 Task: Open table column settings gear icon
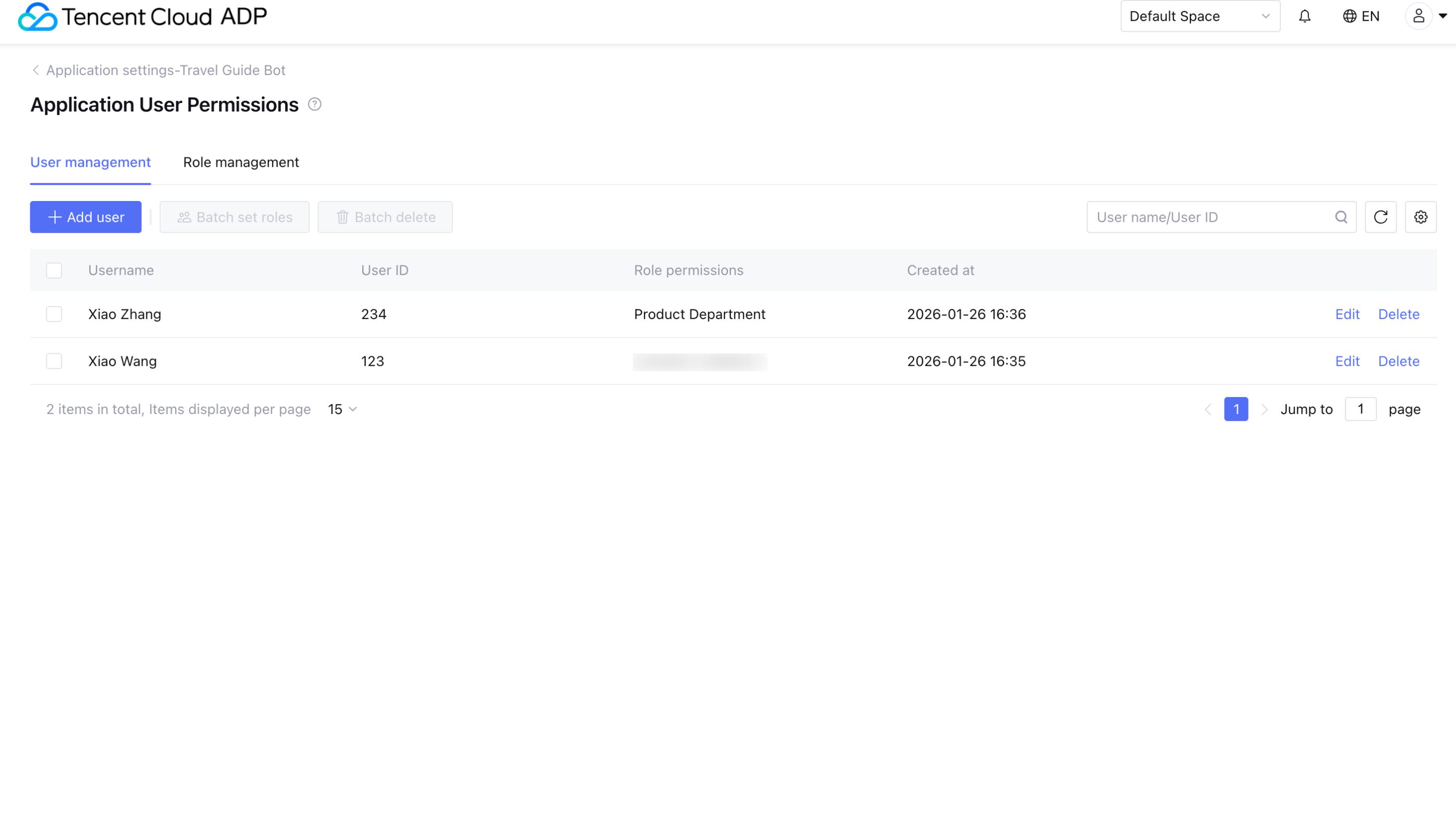(1420, 217)
